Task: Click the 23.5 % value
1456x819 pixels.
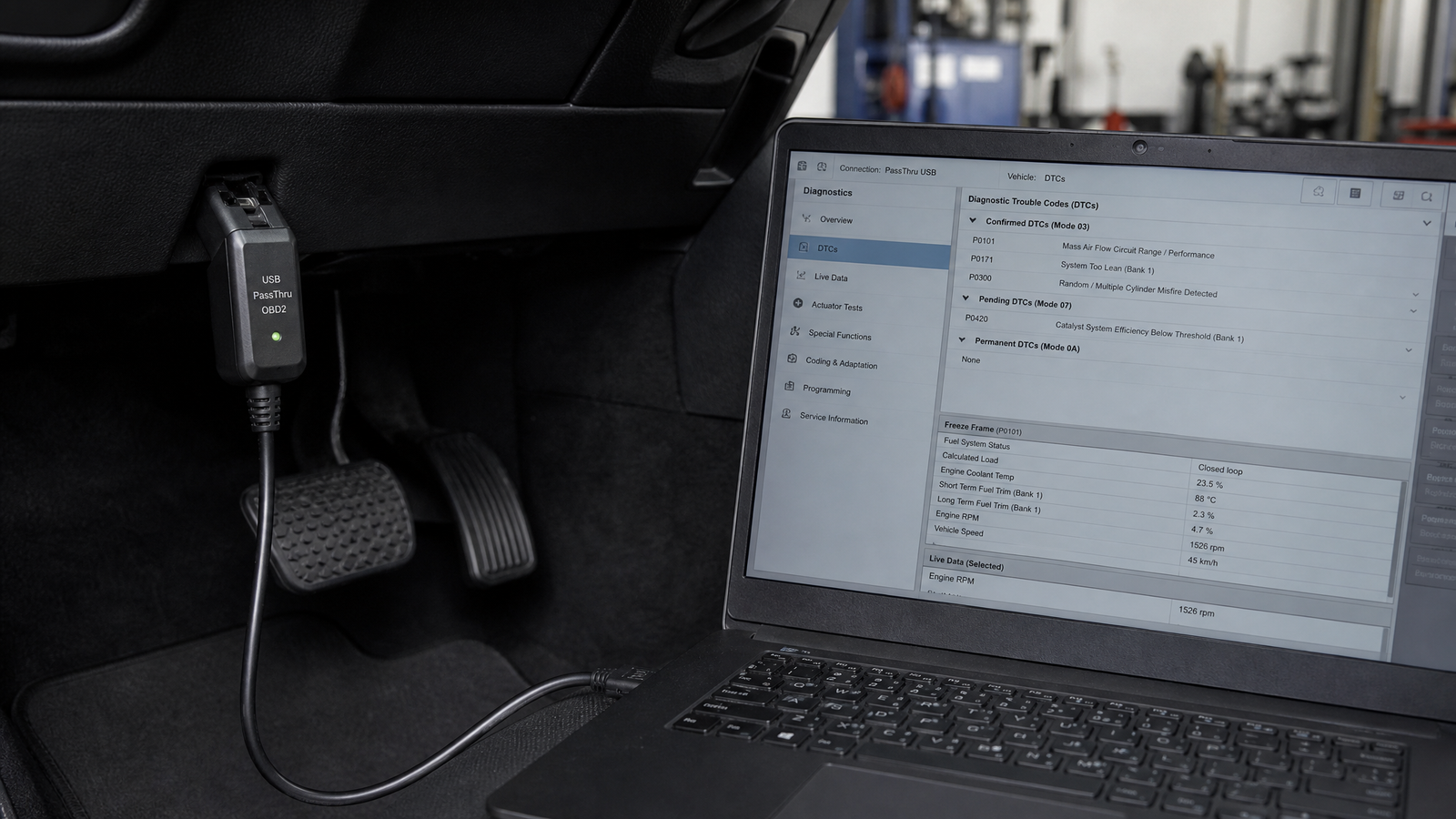Action: (x=1209, y=484)
